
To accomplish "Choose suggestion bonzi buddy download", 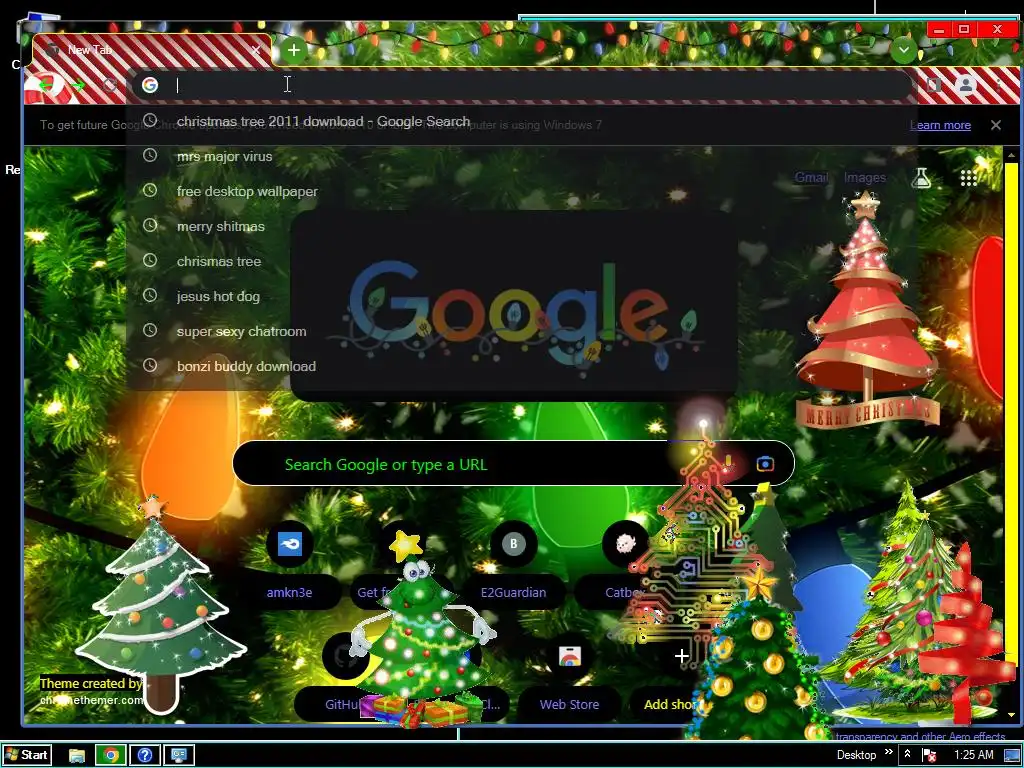I will (521, 366).
